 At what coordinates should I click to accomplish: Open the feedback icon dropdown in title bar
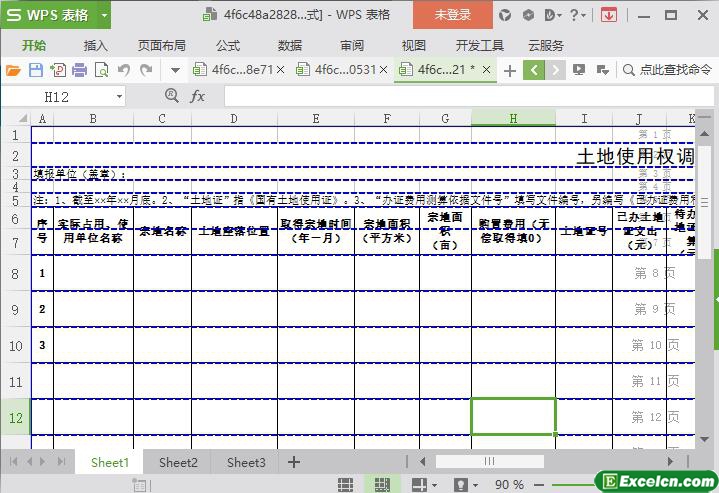[x=553, y=16]
